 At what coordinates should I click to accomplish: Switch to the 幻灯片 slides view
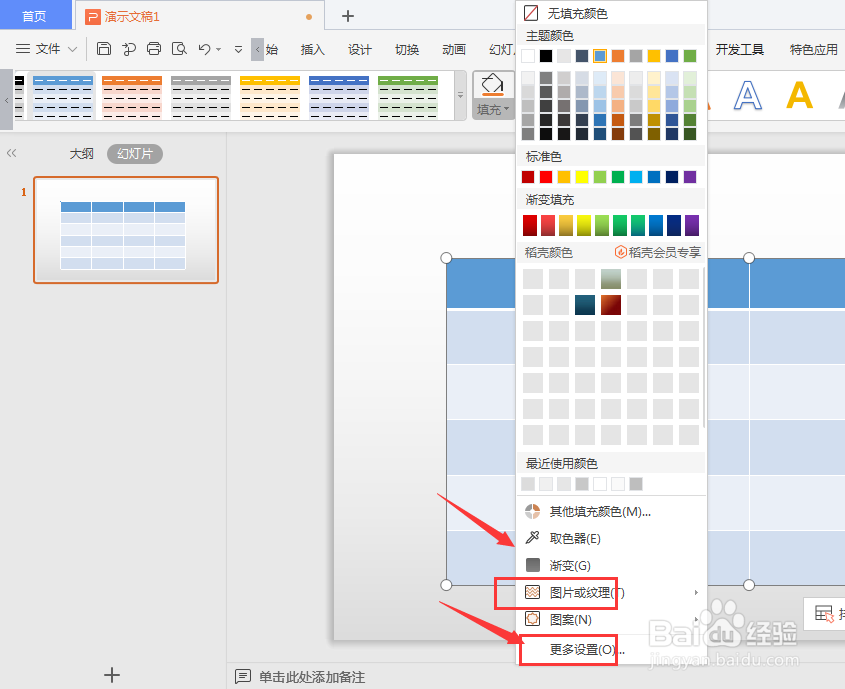pos(135,154)
